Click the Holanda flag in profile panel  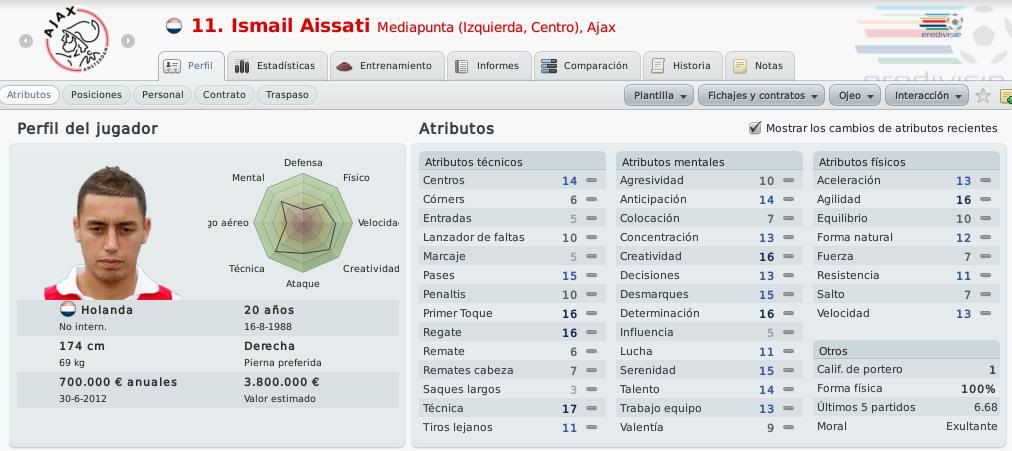[68, 309]
